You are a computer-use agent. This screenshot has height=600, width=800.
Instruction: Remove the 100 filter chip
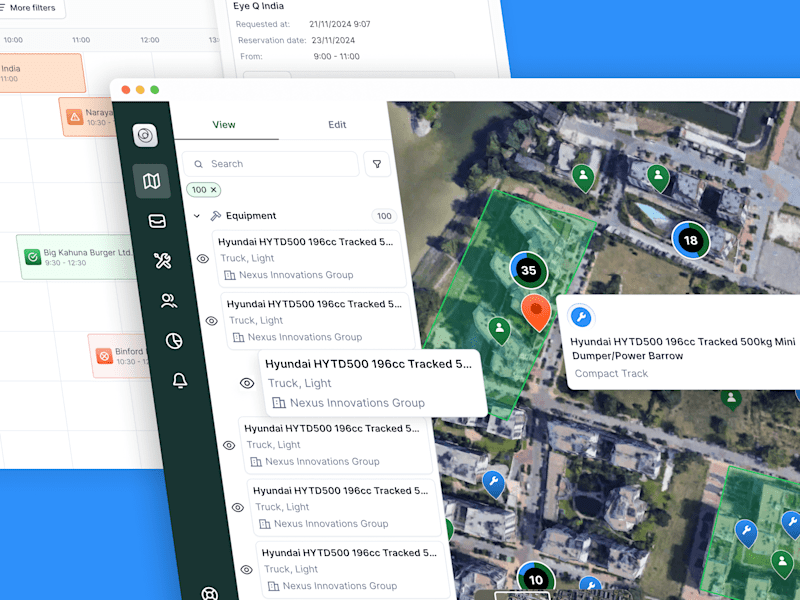pyautogui.click(x=213, y=190)
